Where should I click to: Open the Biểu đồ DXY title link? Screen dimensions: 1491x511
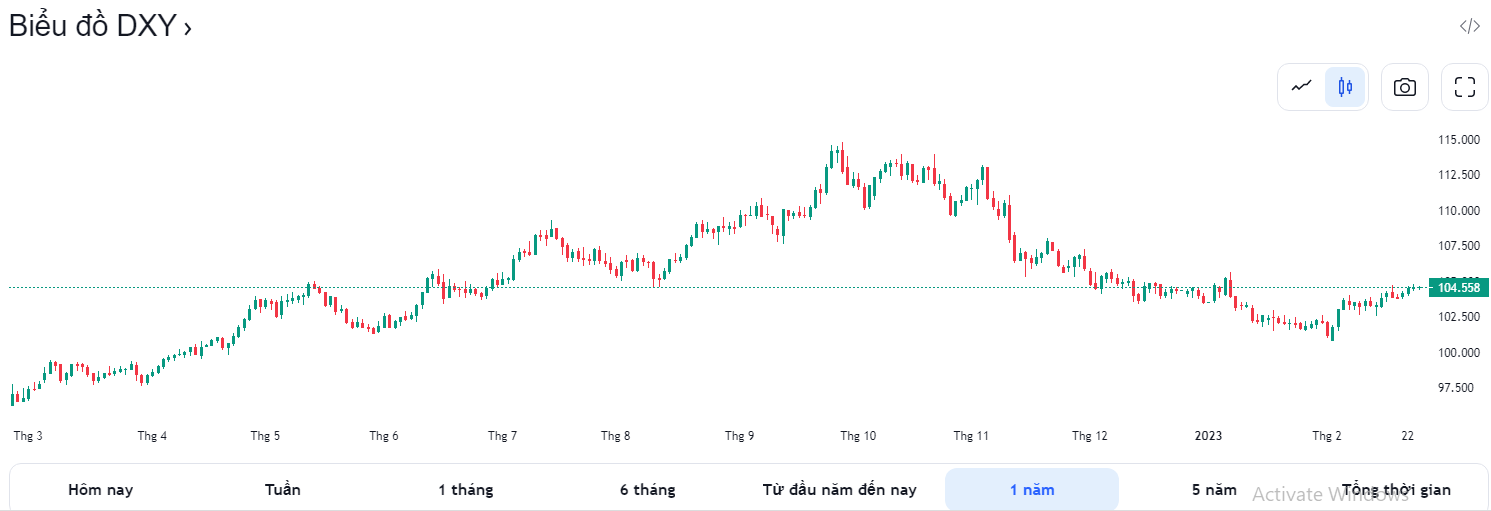pyautogui.click(x=93, y=27)
